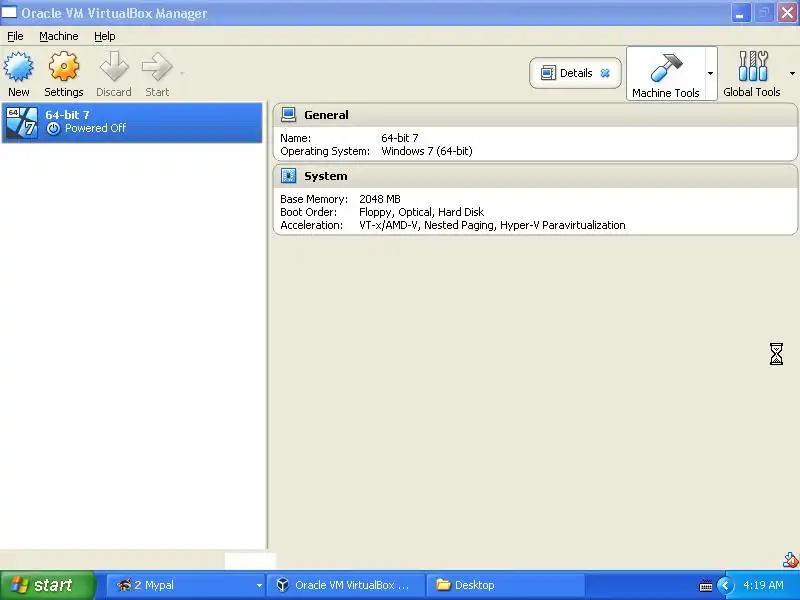Select the 64-bit 7 virtual machine entry

coord(132,122)
